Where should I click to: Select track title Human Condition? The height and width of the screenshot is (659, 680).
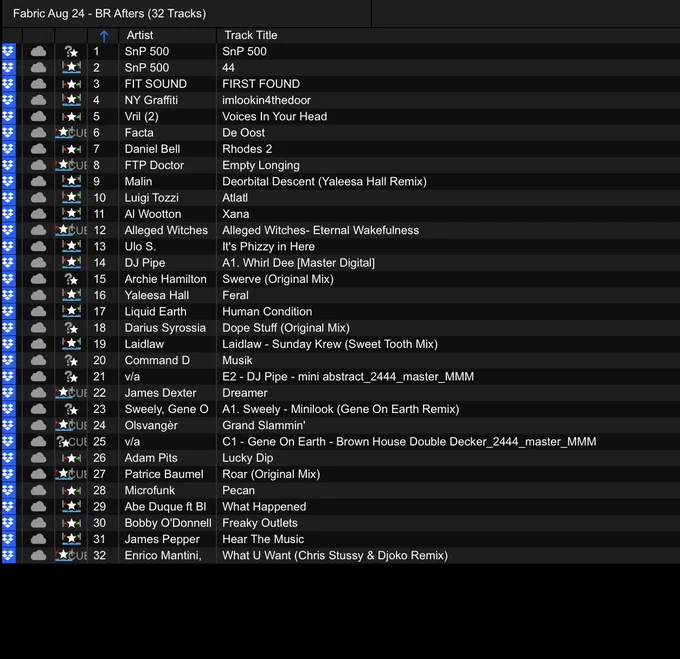tap(267, 312)
